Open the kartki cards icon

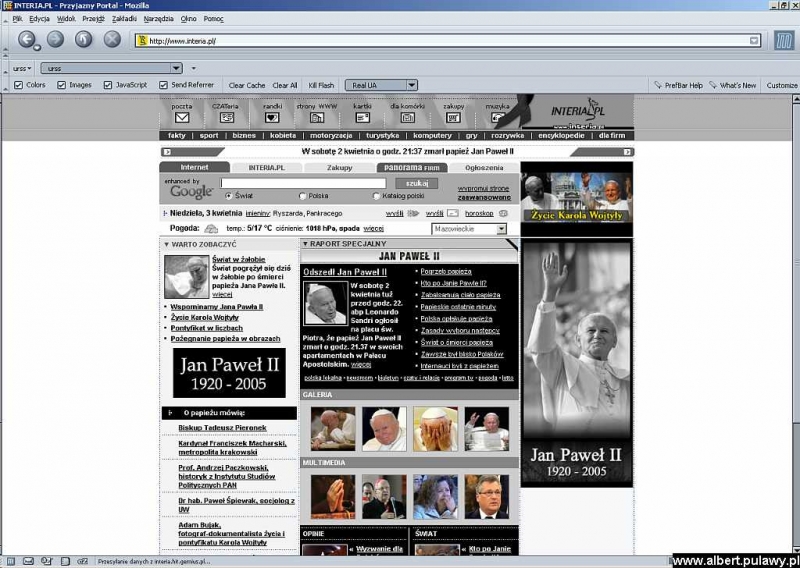click(362, 117)
